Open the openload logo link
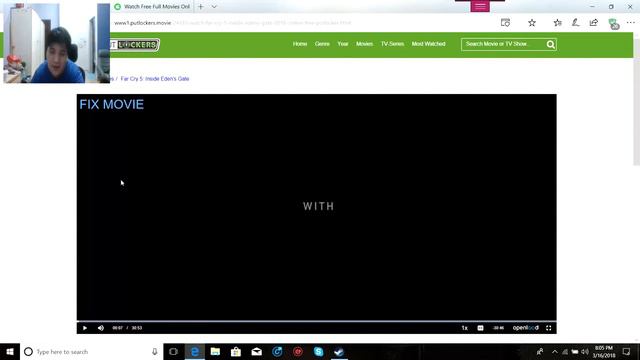 click(526, 328)
